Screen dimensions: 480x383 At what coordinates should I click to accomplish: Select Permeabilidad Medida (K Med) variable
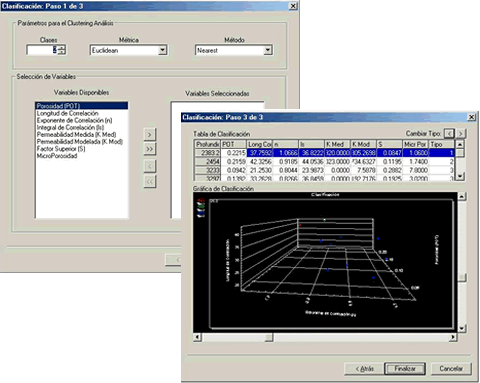76,134
